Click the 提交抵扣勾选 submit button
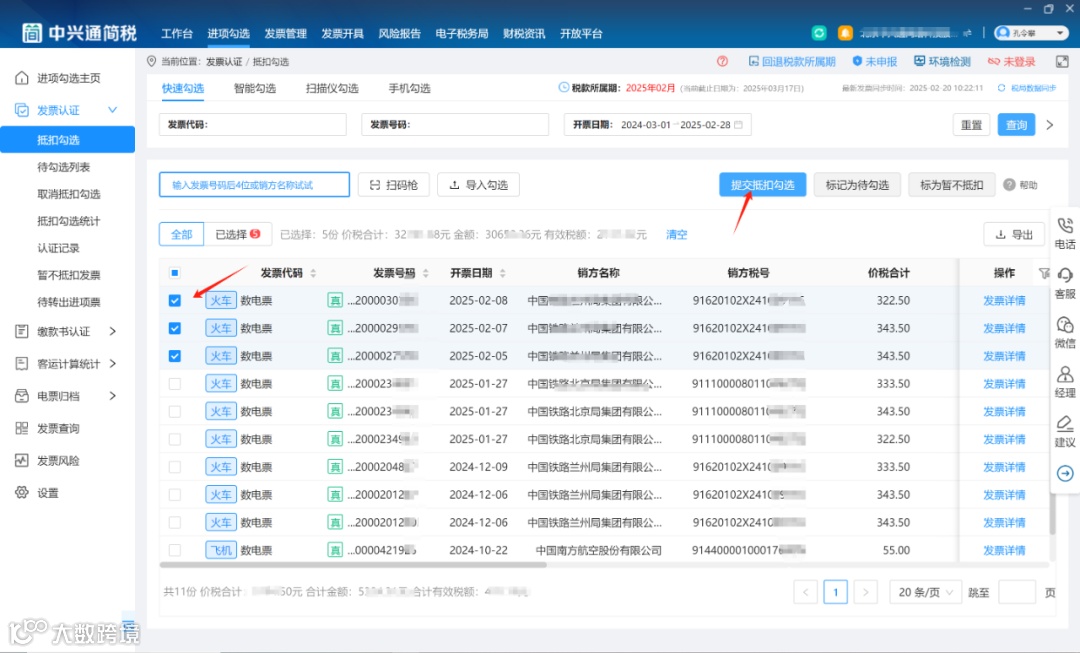The image size is (1080, 653). pyautogui.click(x=762, y=185)
